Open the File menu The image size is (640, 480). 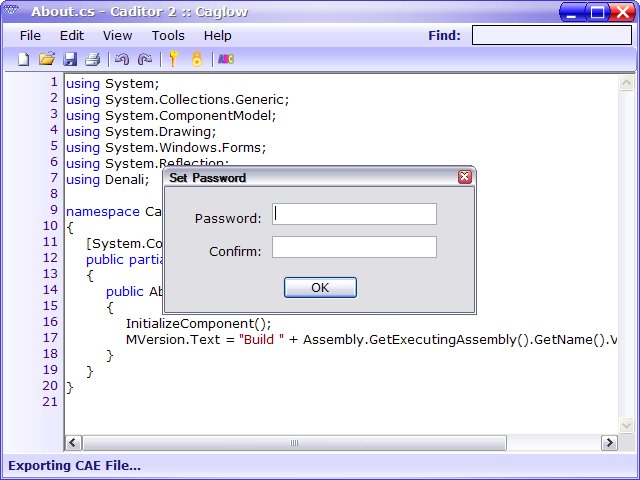[x=30, y=36]
